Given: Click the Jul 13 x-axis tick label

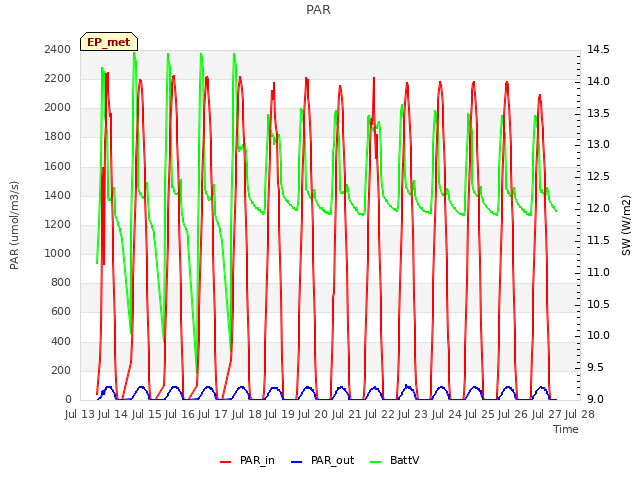Looking at the screenshot, I should click(x=80, y=414).
